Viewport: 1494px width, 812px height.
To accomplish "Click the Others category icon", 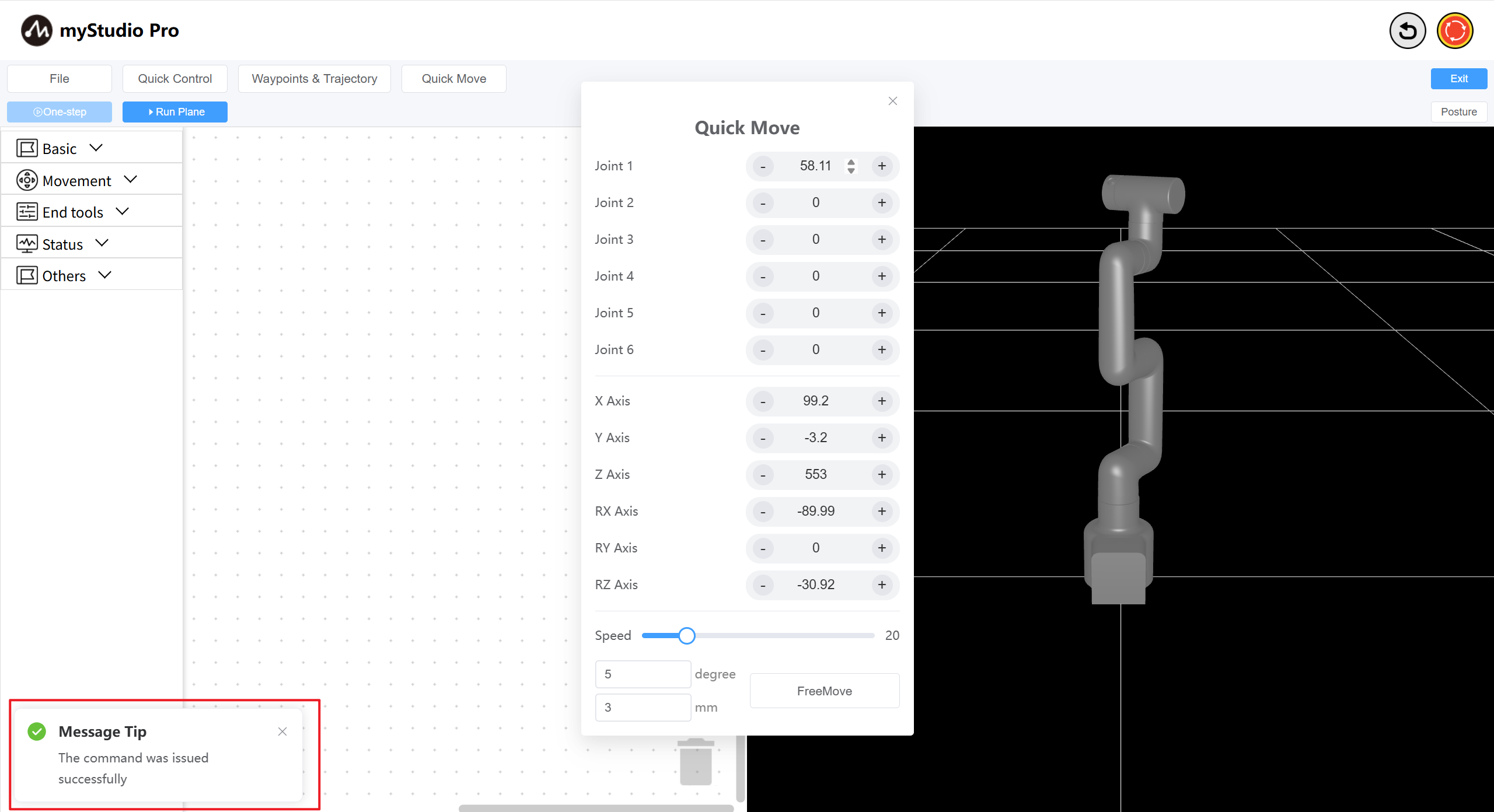I will pyautogui.click(x=27, y=275).
